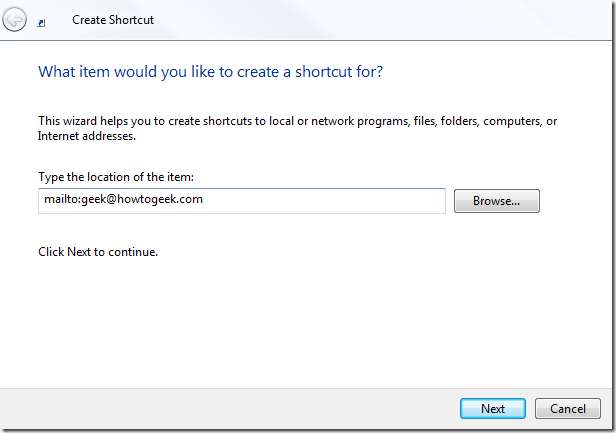Click the Back arrow button
Image resolution: width=616 pixels, height=433 pixels.
coord(15,19)
